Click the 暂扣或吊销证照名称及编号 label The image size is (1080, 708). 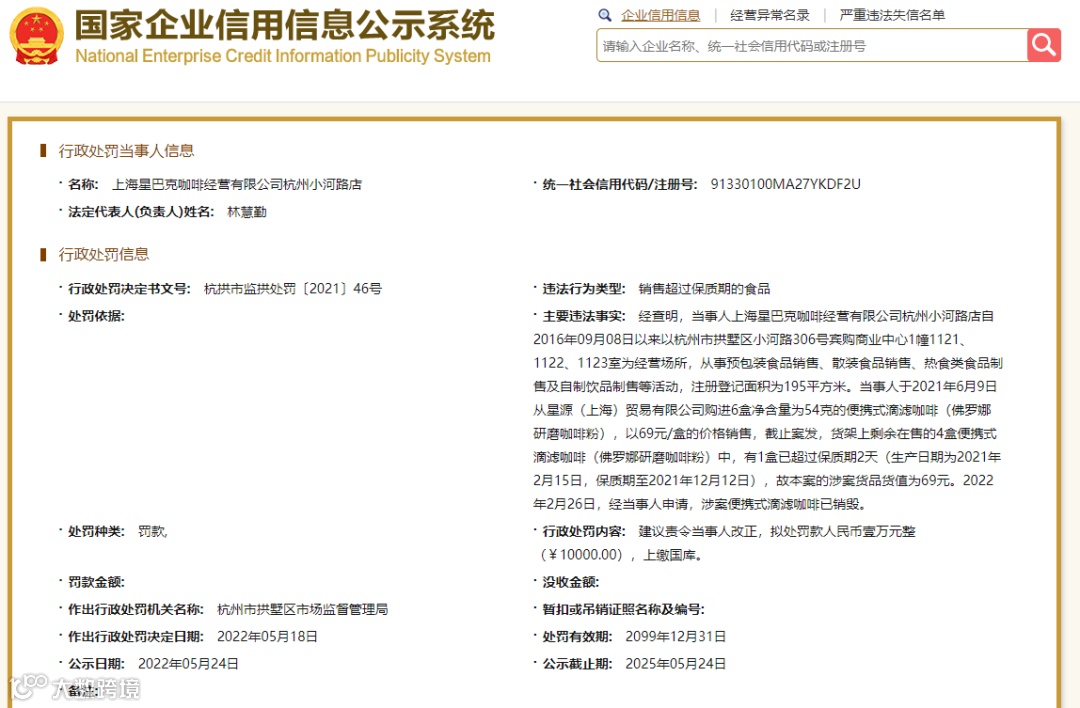coord(623,609)
